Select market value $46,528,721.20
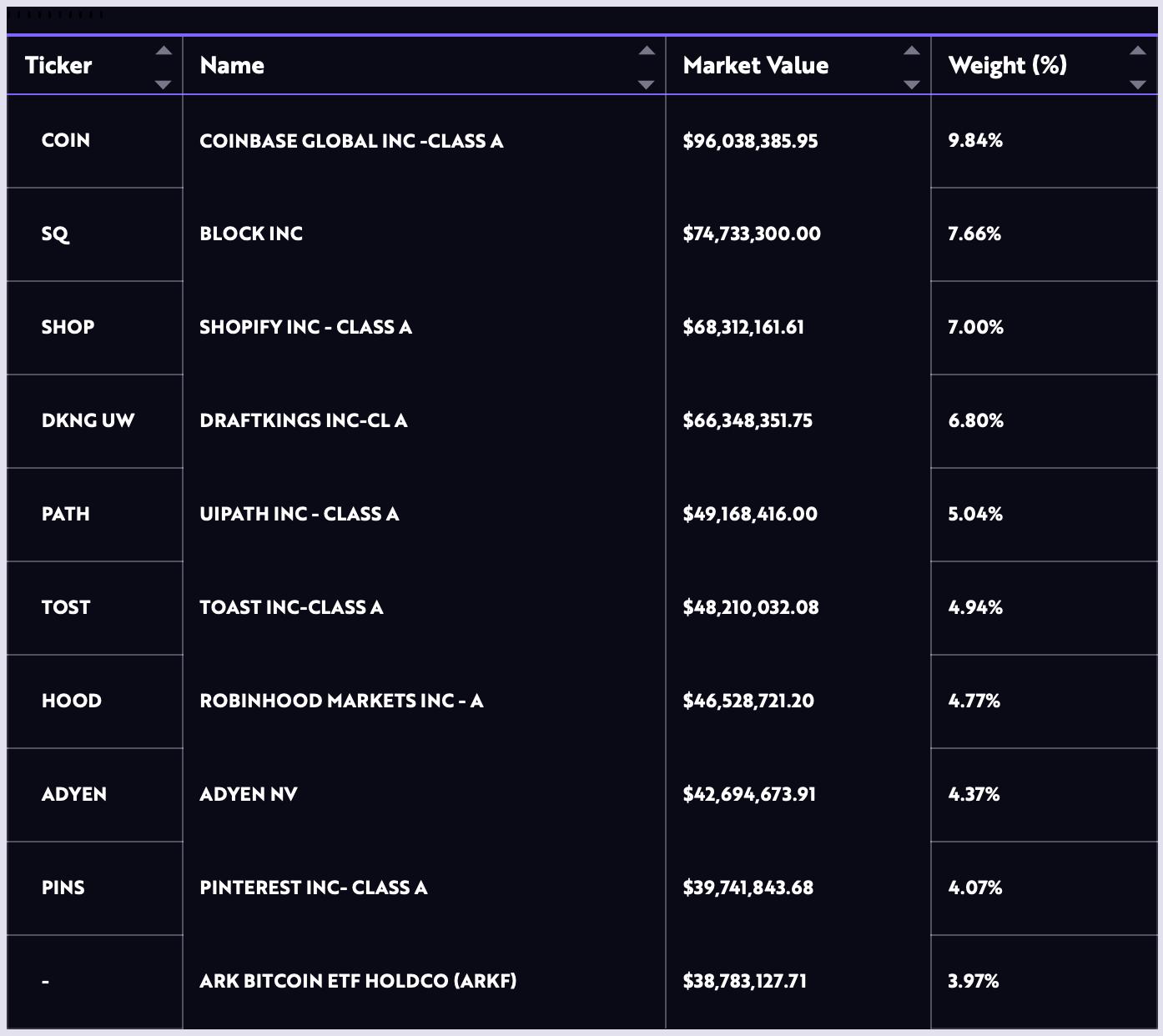 [x=748, y=702]
